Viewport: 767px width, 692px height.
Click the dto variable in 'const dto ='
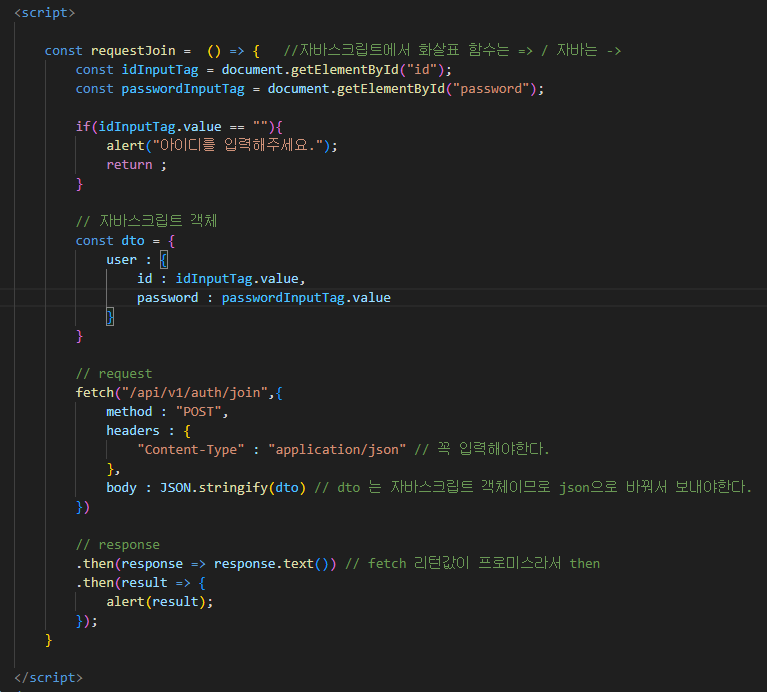pyautogui.click(x=133, y=241)
